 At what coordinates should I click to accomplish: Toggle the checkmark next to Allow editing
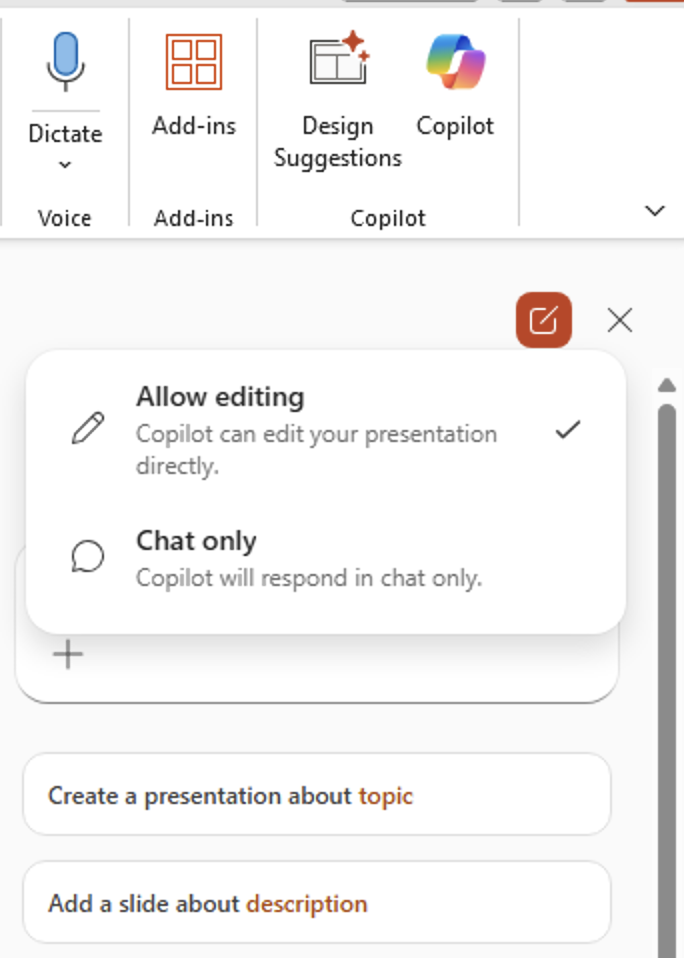coord(568,430)
